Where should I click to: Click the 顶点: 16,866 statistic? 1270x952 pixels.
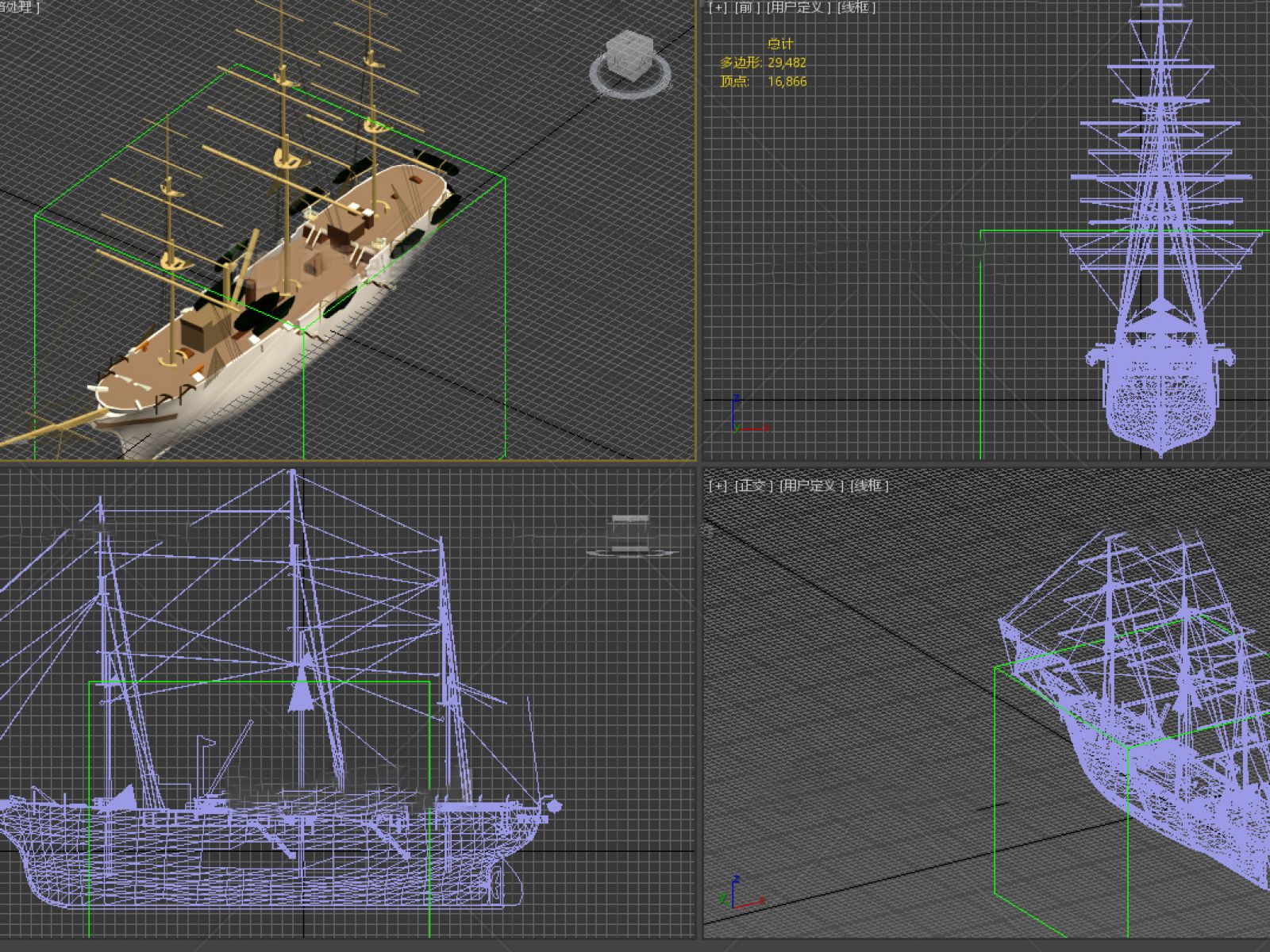coord(763,82)
